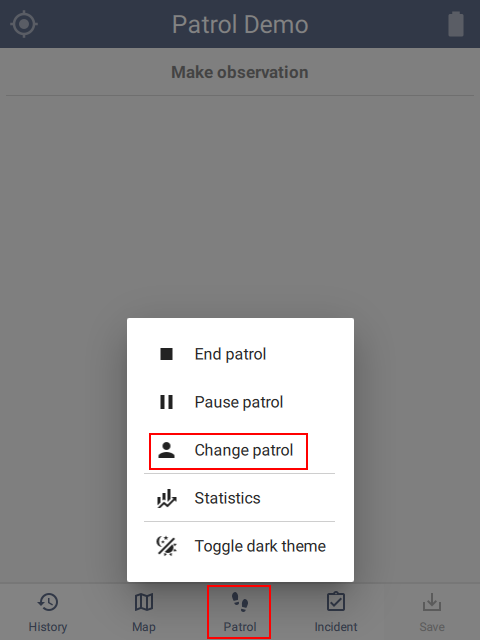Click the person icon beside Change patrol
This screenshot has width=480, height=640.
(167, 450)
